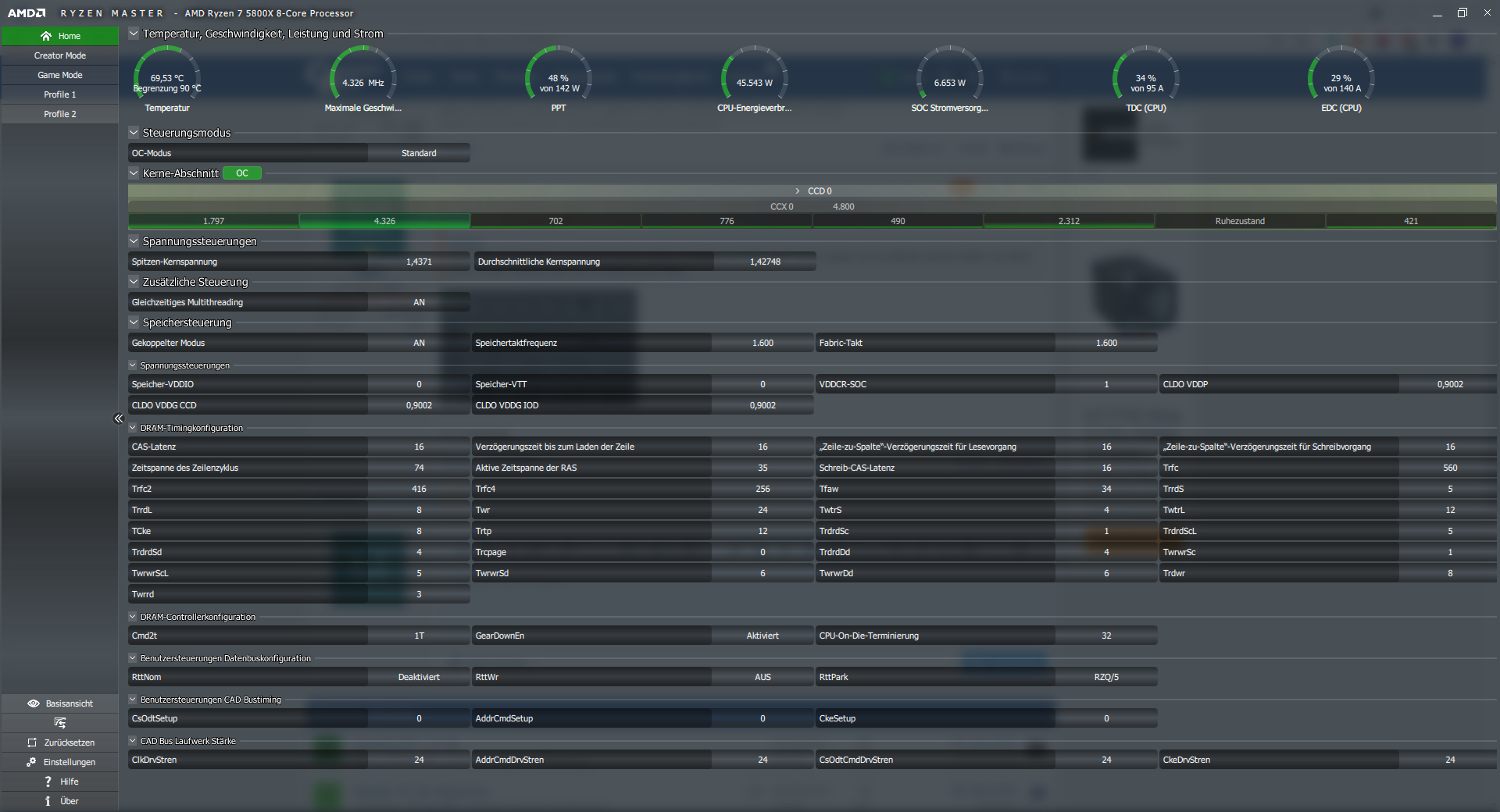Expand the CCD 0 chevron
This screenshot has width=1500, height=812.
(x=797, y=191)
